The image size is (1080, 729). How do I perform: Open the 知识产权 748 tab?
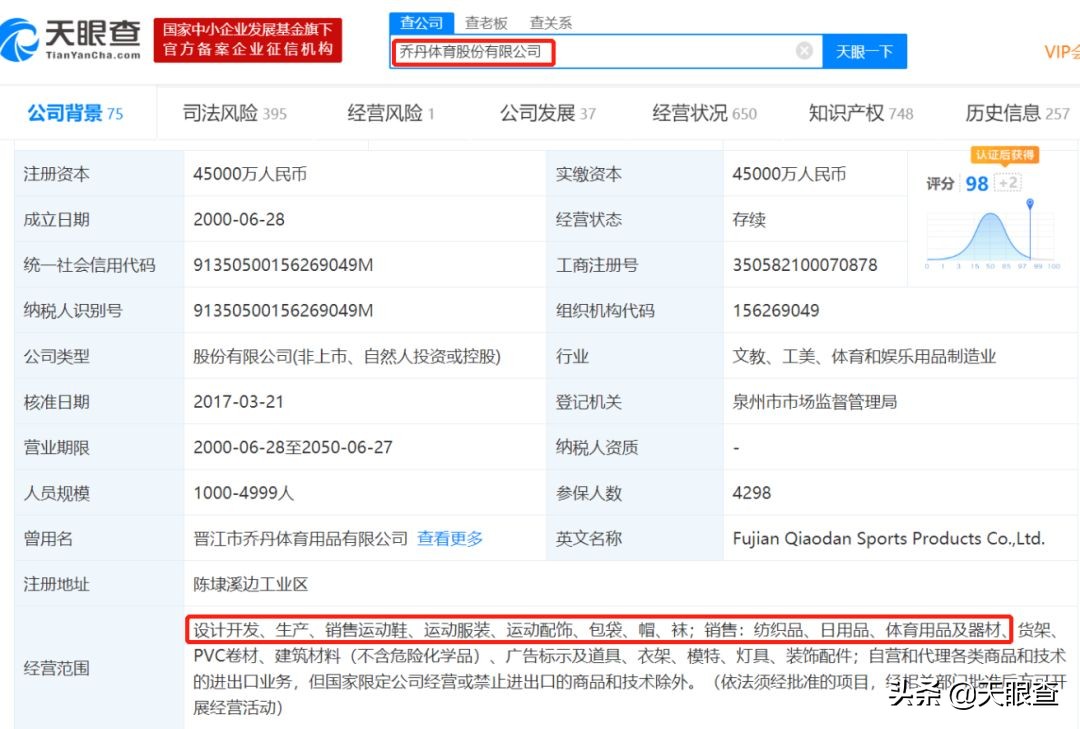click(860, 113)
